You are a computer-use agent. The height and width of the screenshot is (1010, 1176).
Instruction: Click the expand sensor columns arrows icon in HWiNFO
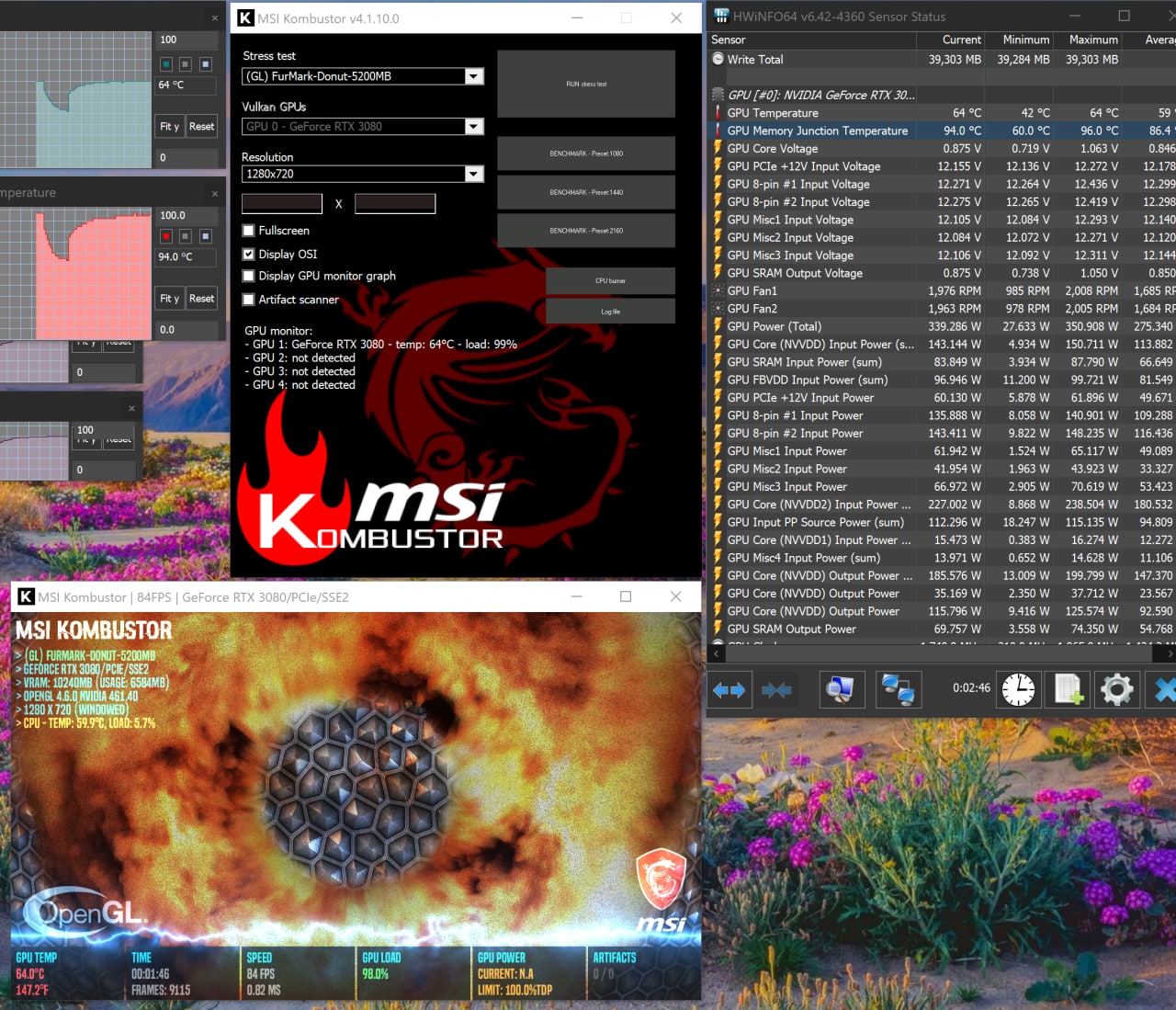[729, 689]
